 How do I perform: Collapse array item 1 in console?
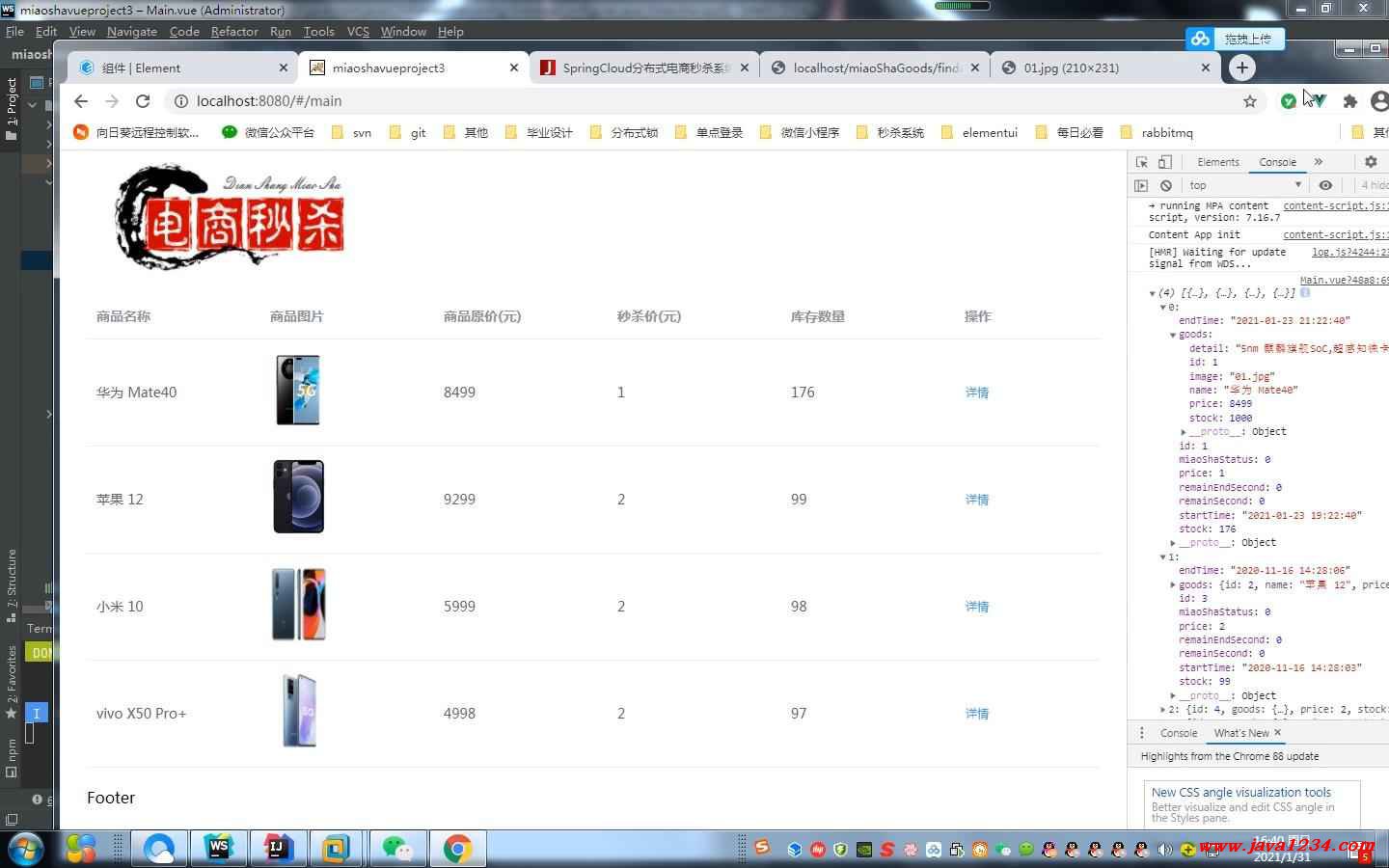tap(1162, 557)
